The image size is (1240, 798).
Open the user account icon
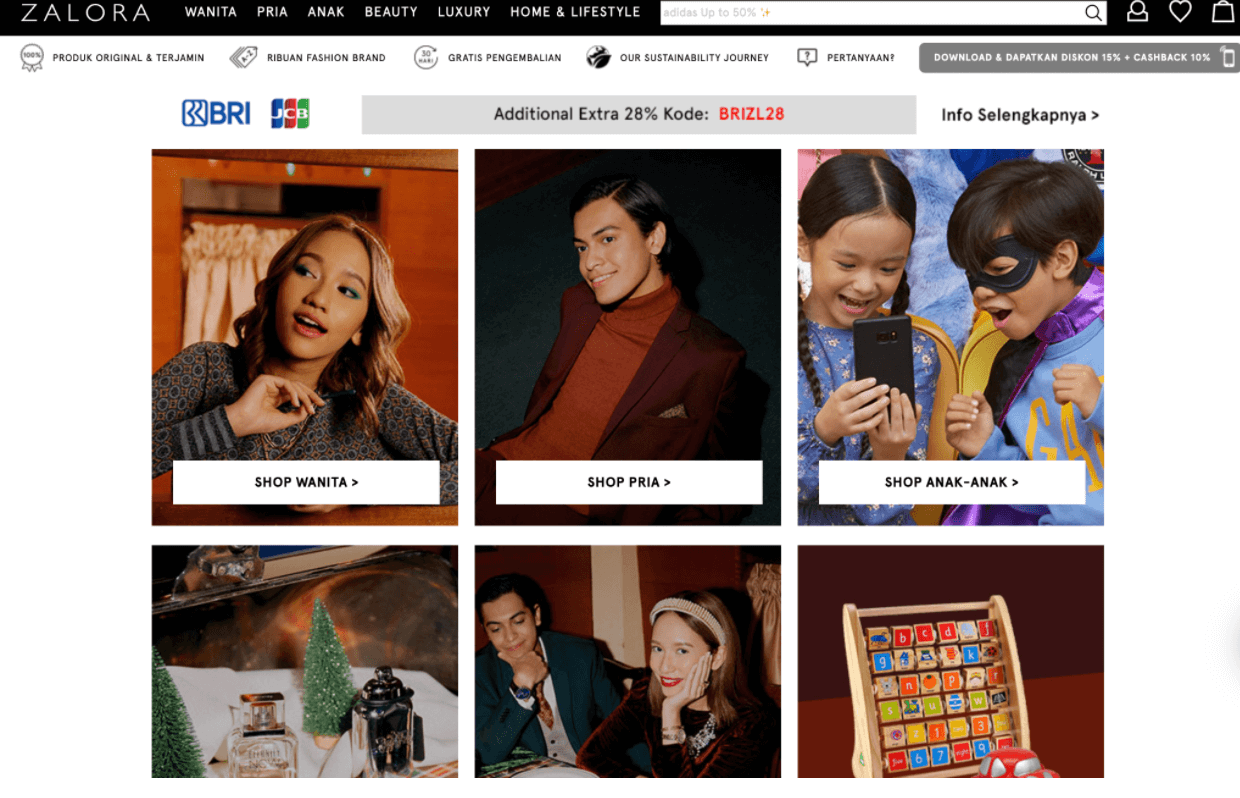coord(1137,12)
